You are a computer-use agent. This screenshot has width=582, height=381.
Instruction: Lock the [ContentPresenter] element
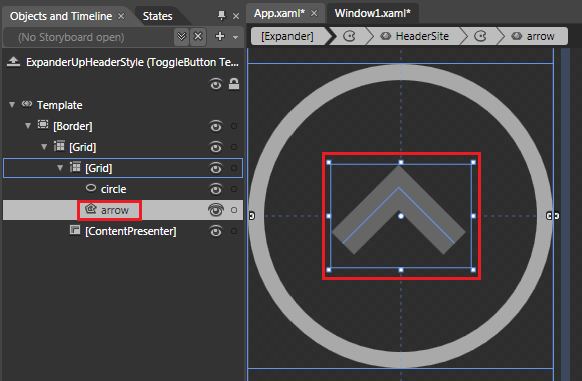click(x=234, y=231)
